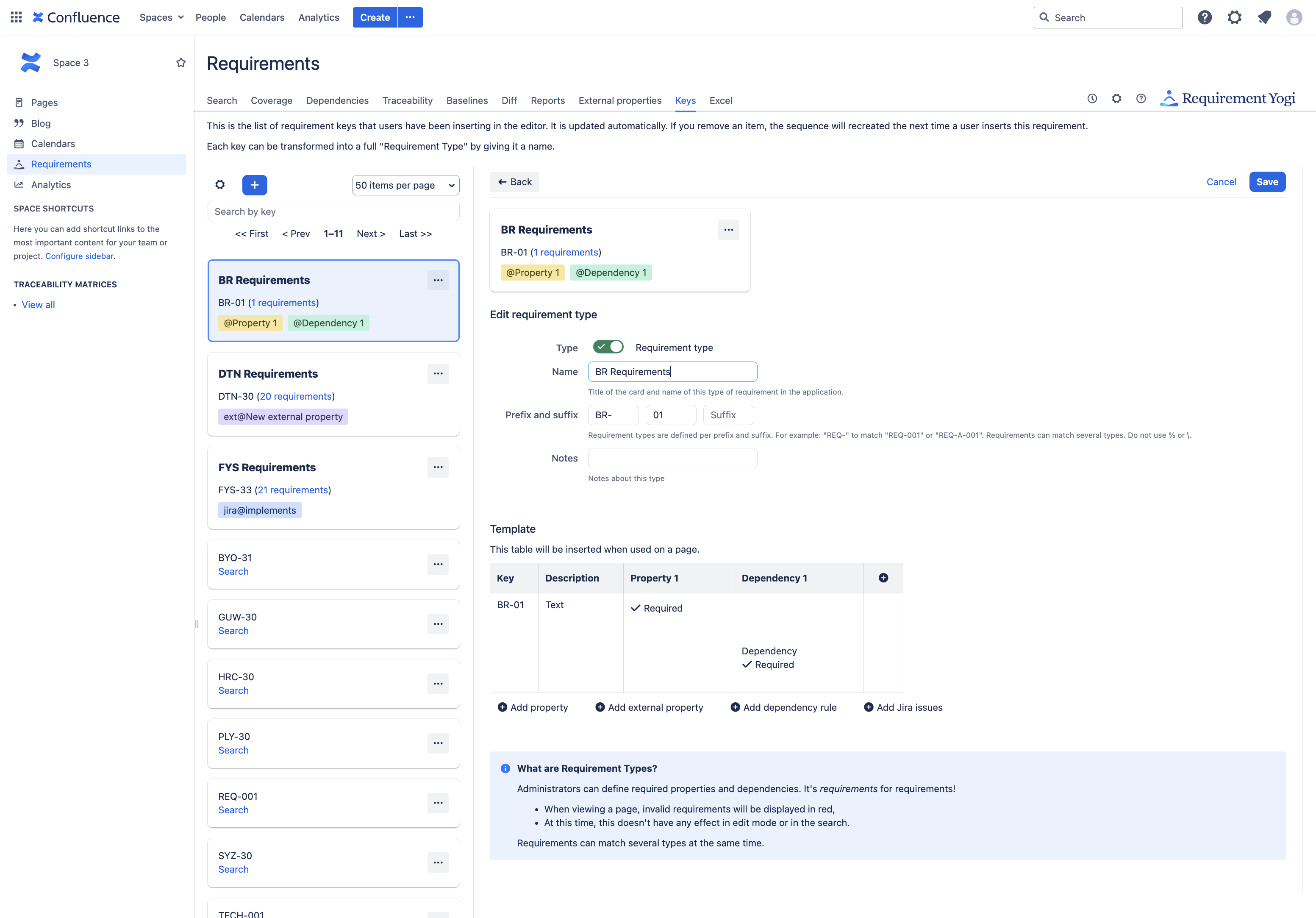
Task: Open the Requirement Yogi history clock icon
Action: click(x=1092, y=99)
